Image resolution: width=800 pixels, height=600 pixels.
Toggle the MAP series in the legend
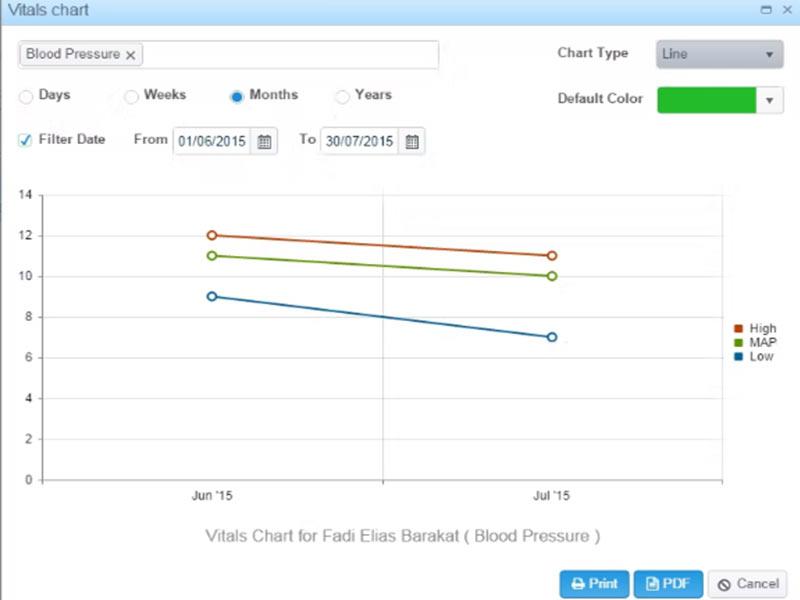click(756, 342)
